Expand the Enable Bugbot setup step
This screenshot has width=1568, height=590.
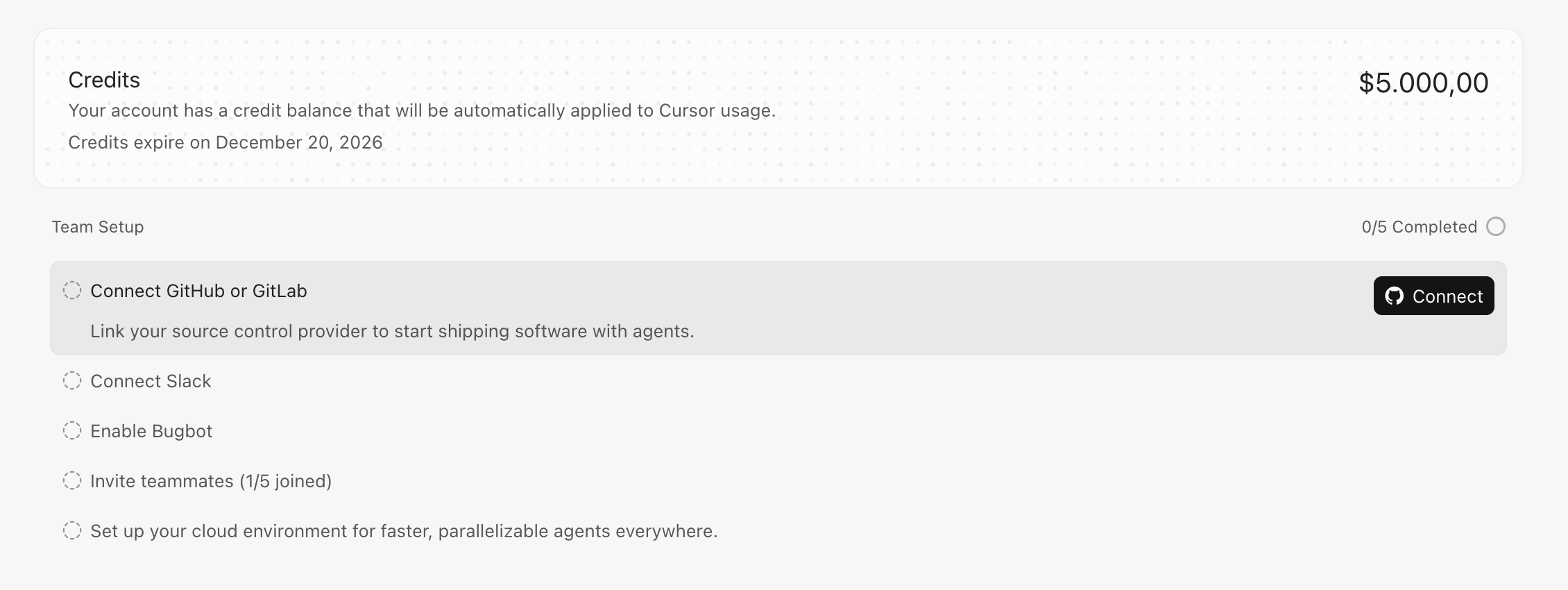click(x=778, y=431)
